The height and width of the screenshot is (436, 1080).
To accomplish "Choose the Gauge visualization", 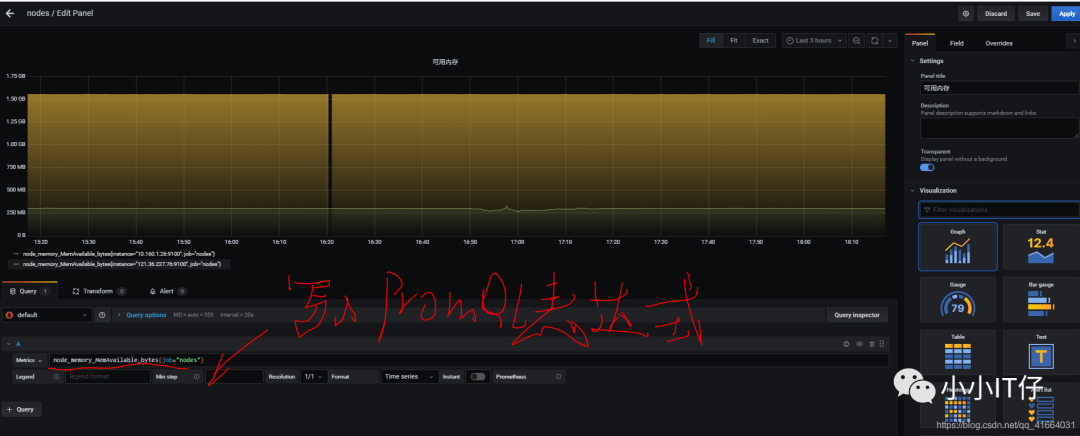I will tap(957, 300).
